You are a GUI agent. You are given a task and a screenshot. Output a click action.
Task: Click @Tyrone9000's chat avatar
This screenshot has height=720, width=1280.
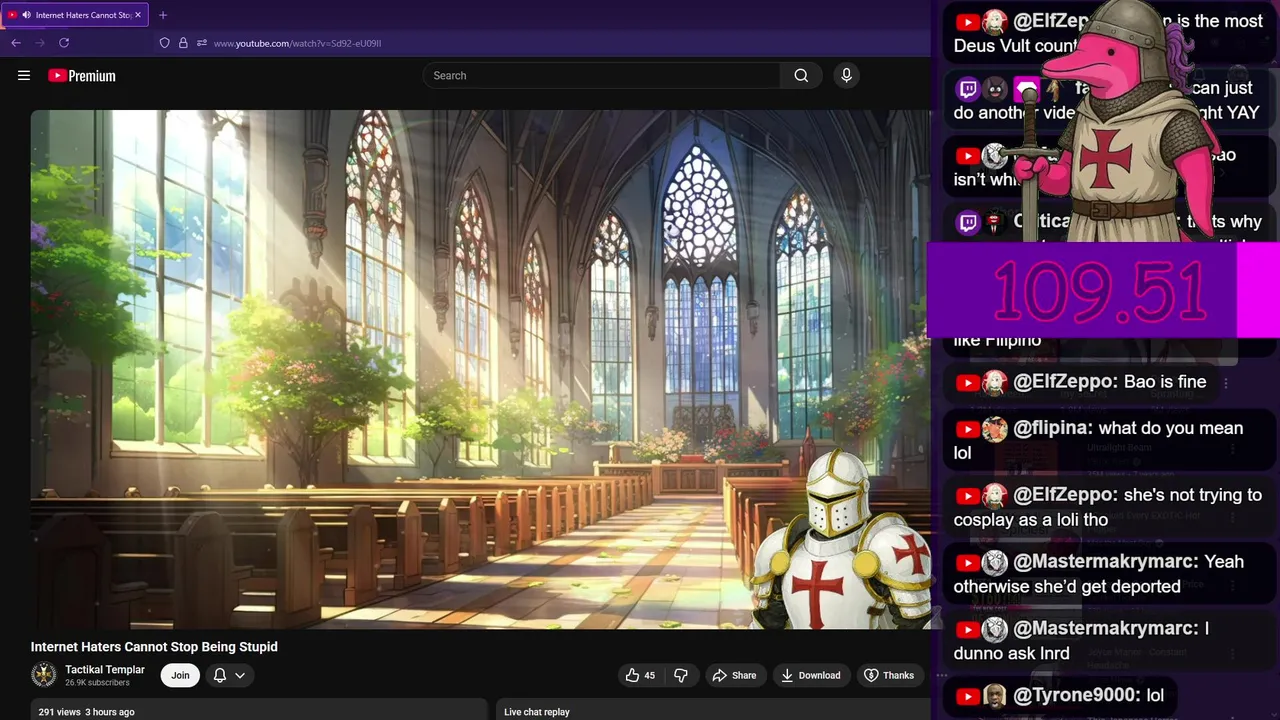tap(994, 696)
